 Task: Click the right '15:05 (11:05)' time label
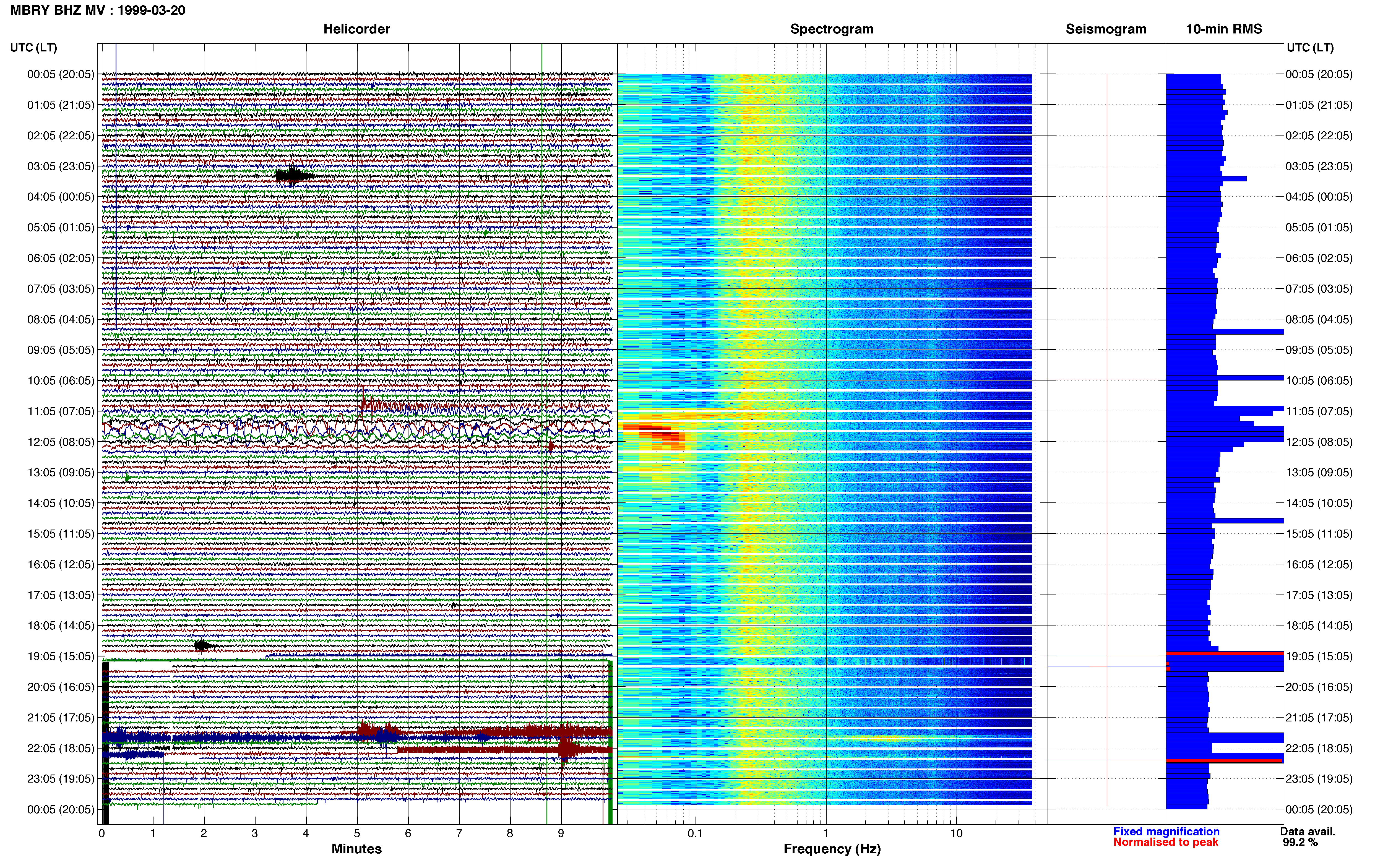pyautogui.click(x=1319, y=534)
